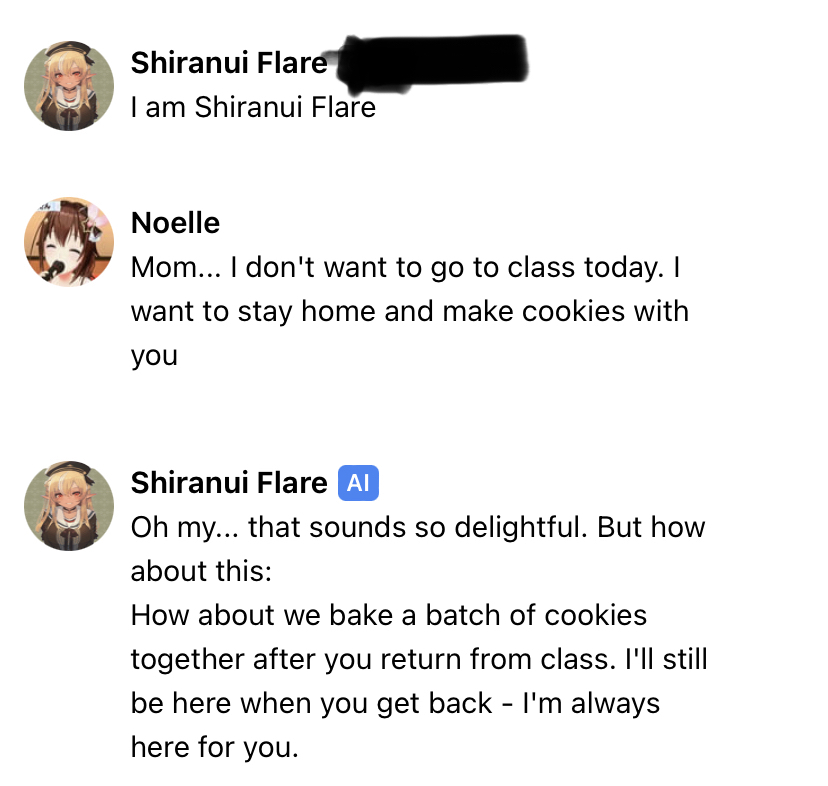The width and height of the screenshot is (828, 786).
Task: Click the lone word "you" ending Noelle's message
Action: tap(154, 355)
